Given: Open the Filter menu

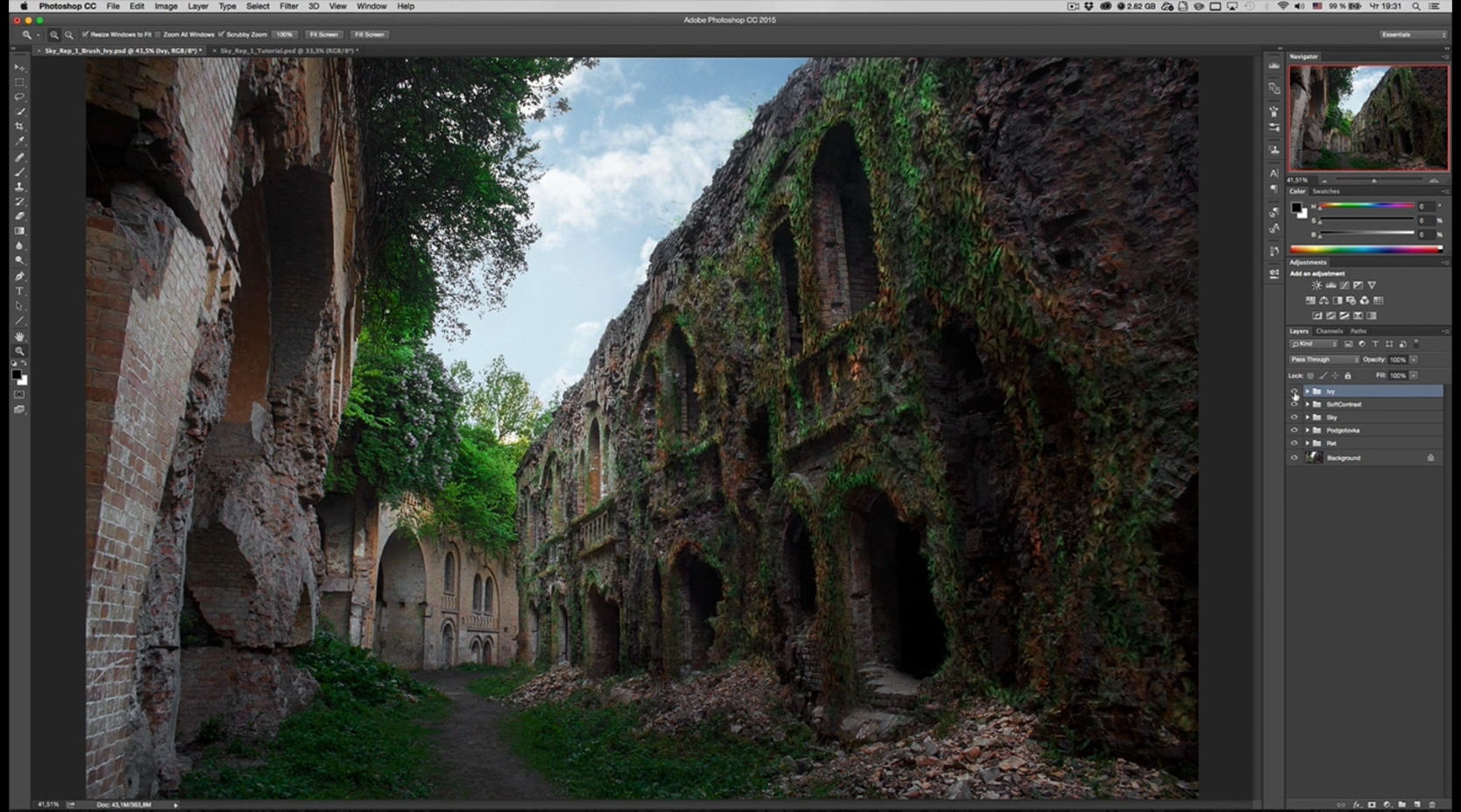Looking at the screenshot, I should tap(289, 6).
